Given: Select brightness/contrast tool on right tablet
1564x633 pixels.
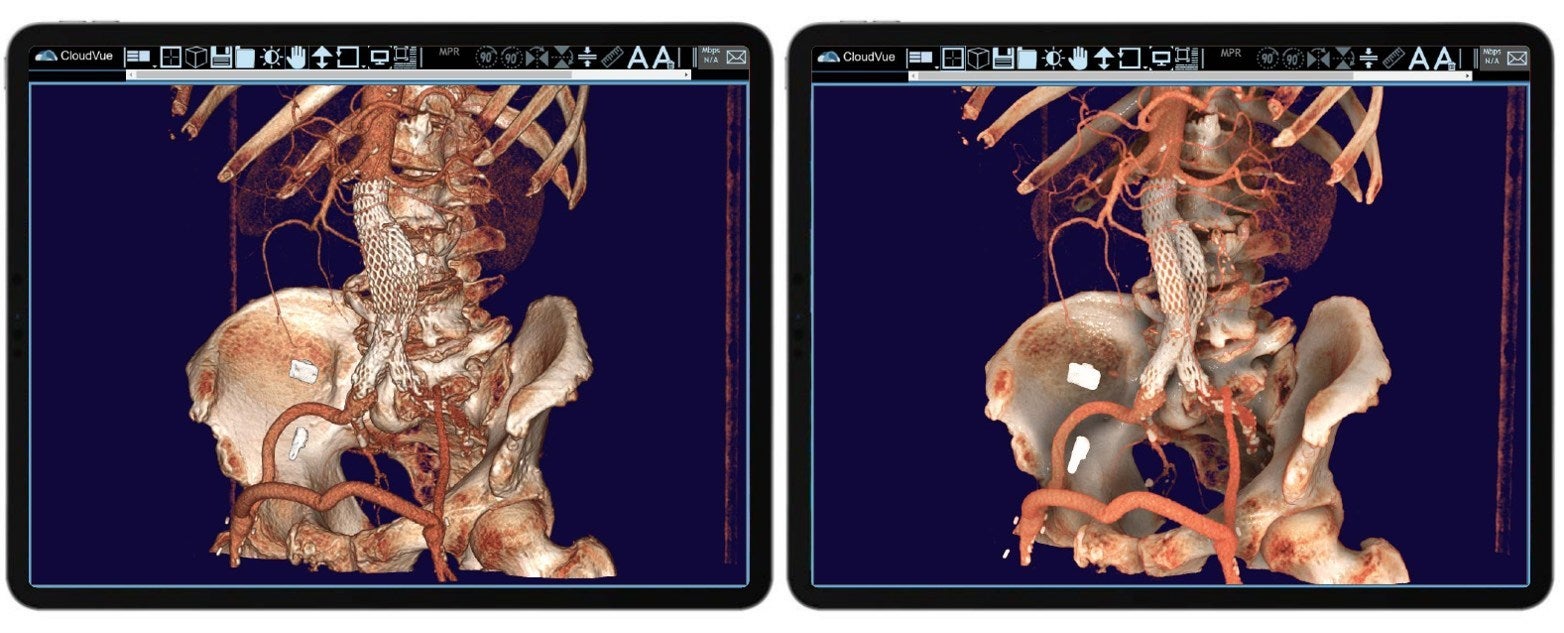Looking at the screenshot, I should pyautogui.click(x=1053, y=57).
